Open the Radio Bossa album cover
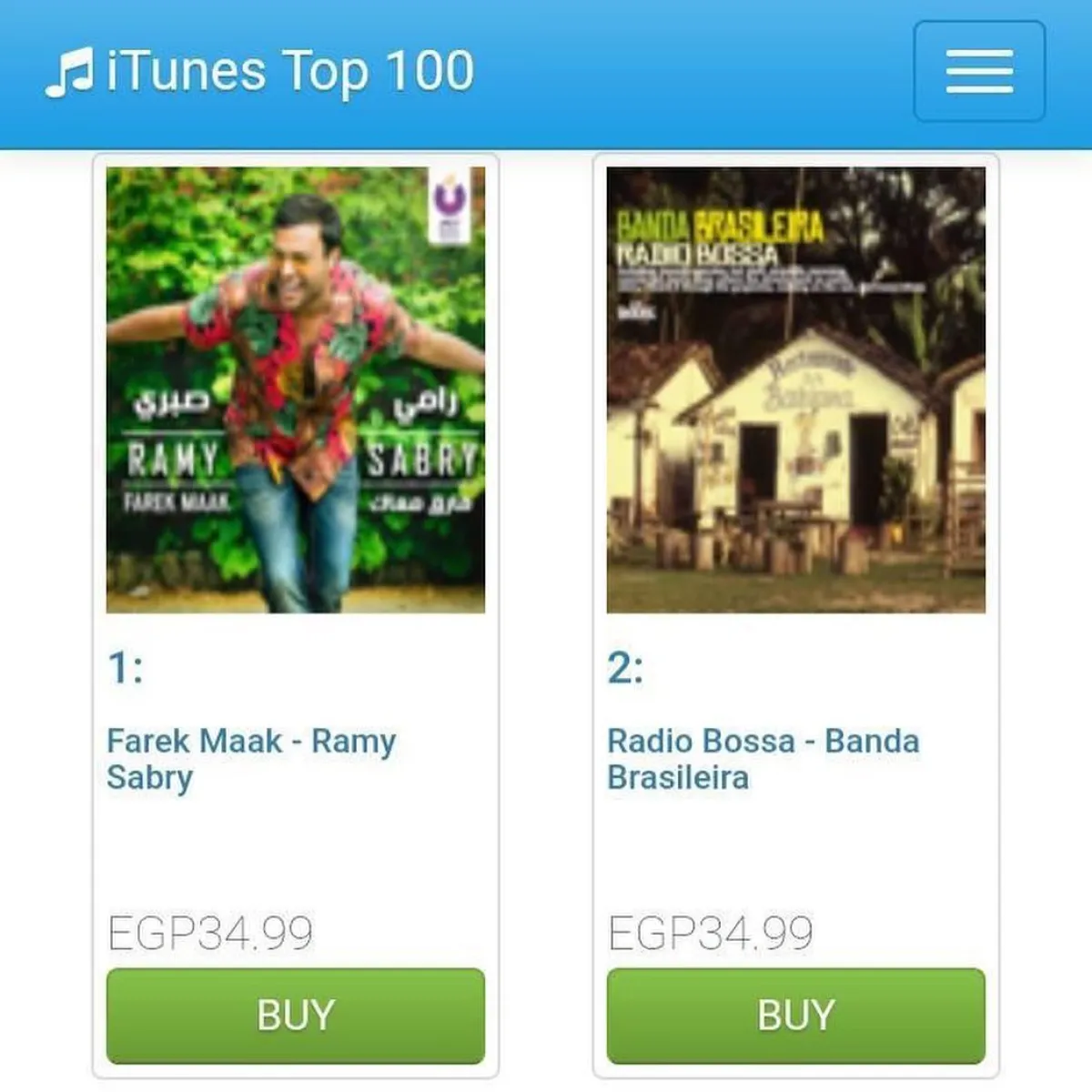Image resolution: width=1092 pixels, height=1092 pixels. pyautogui.click(x=796, y=389)
